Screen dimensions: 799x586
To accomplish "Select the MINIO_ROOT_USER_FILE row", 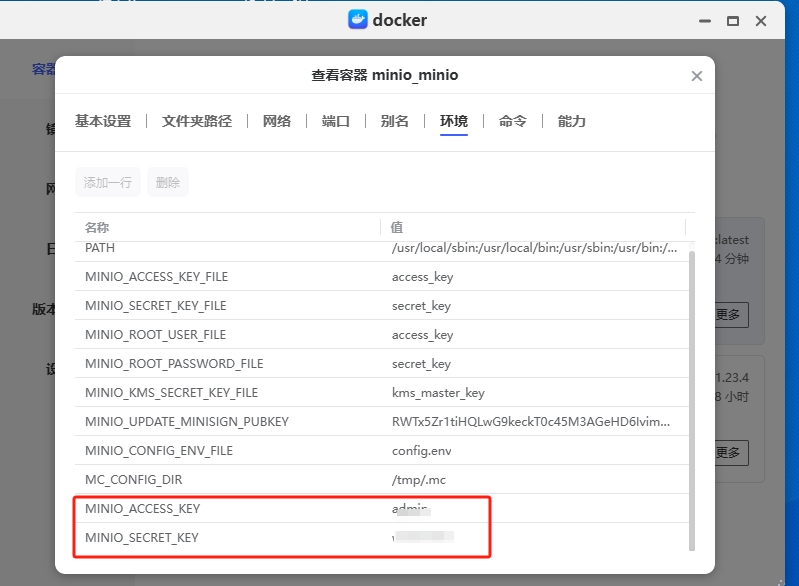I will [382, 334].
